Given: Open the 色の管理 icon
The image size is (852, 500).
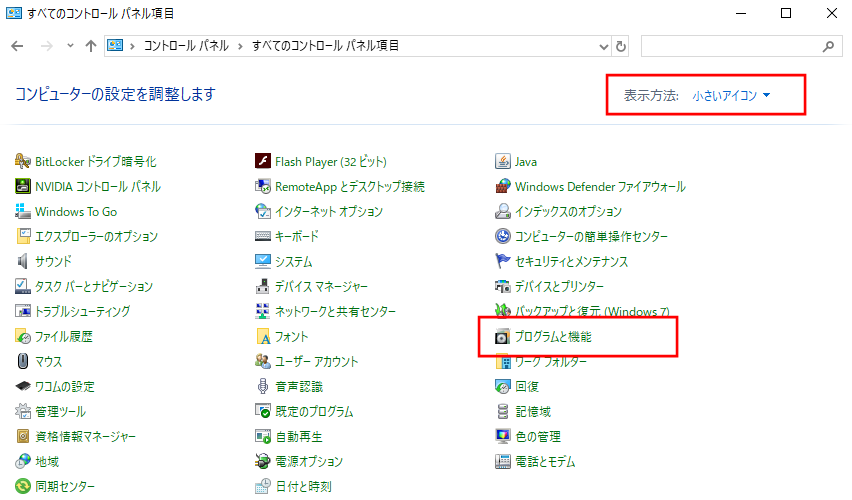Looking at the screenshot, I should click(x=503, y=436).
